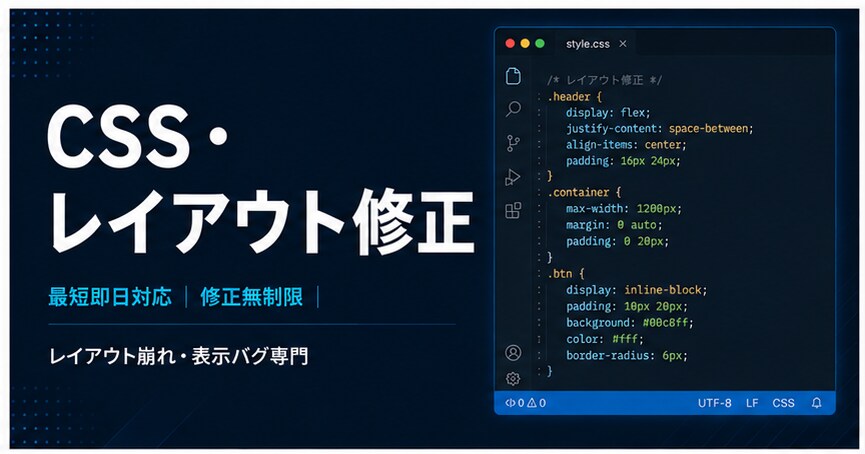Open the Manage gear icon
The height and width of the screenshot is (454, 865).
click(513, 378)
